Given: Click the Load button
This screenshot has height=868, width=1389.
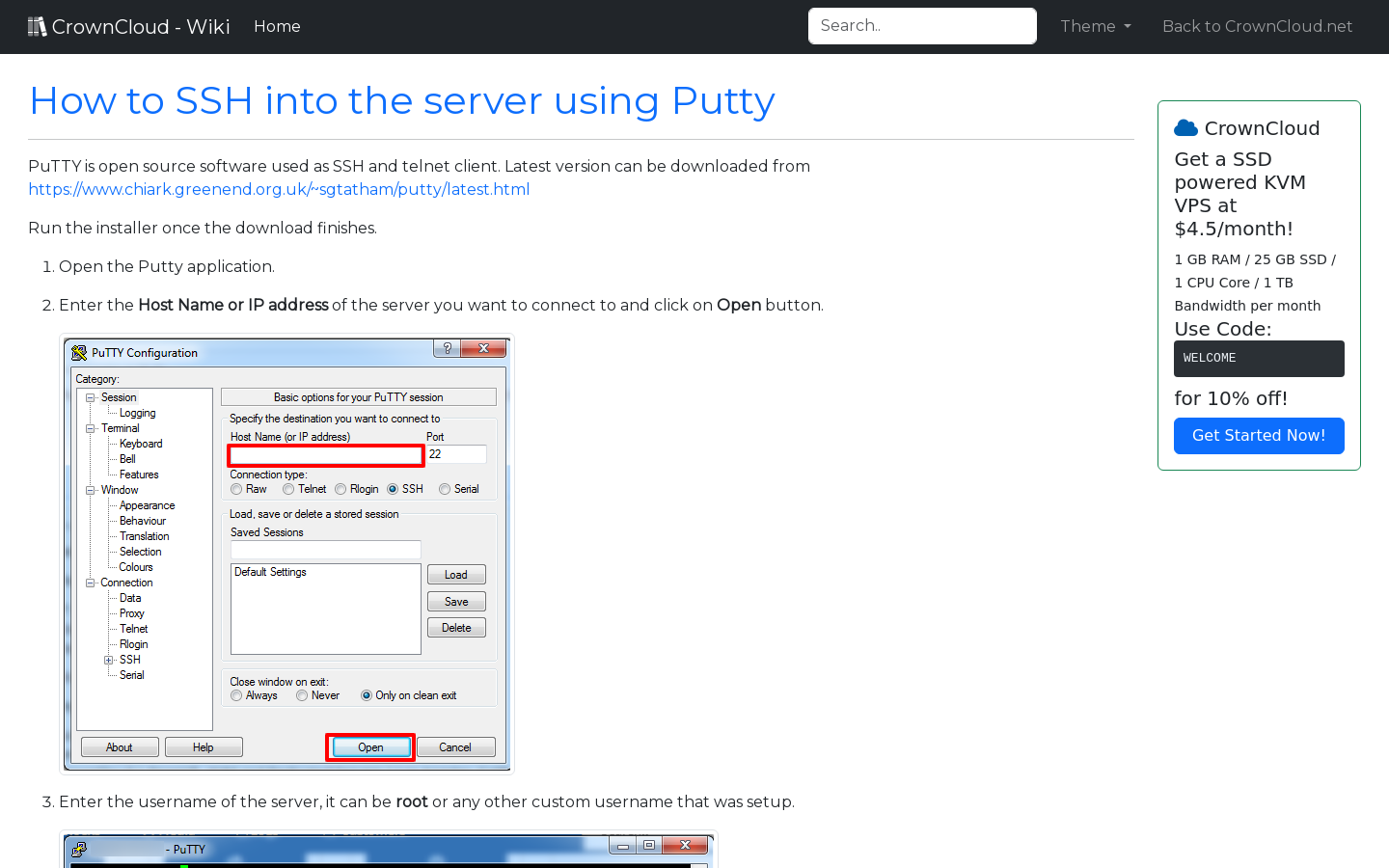Looking at the screenshot, I should 456,575.
